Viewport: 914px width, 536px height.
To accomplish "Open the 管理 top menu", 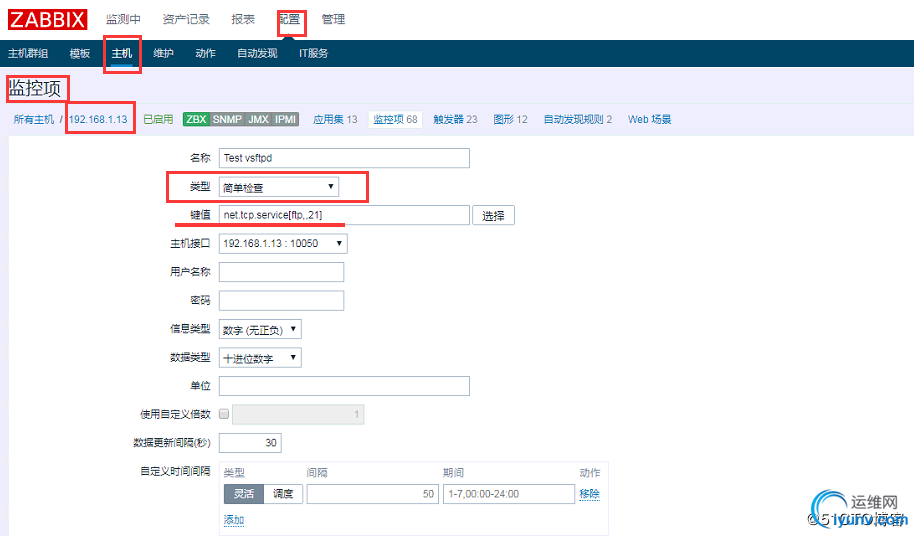I will pyautogui.click(x=333, y=19).
